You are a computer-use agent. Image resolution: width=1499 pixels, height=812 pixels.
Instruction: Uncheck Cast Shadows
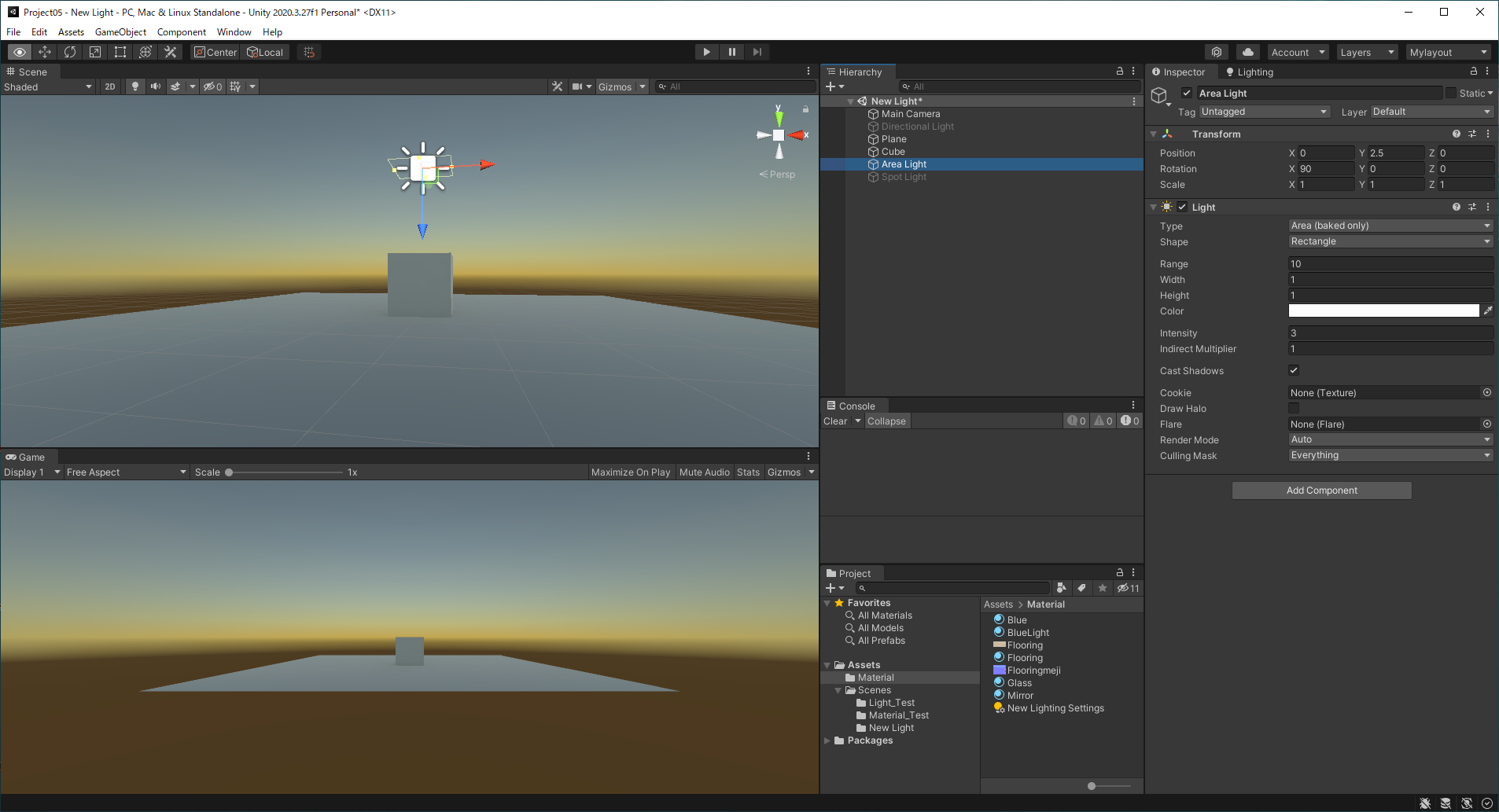pyautogui.click(x=1294, y=370)
